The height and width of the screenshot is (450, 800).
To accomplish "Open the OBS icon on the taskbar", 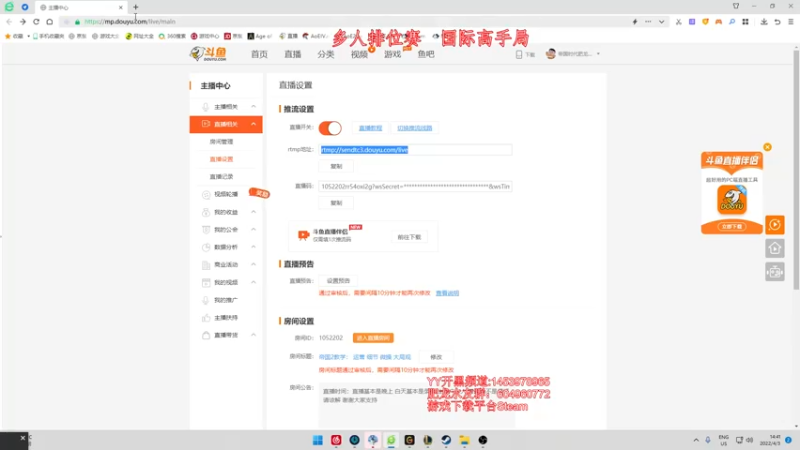I will 483,440.
